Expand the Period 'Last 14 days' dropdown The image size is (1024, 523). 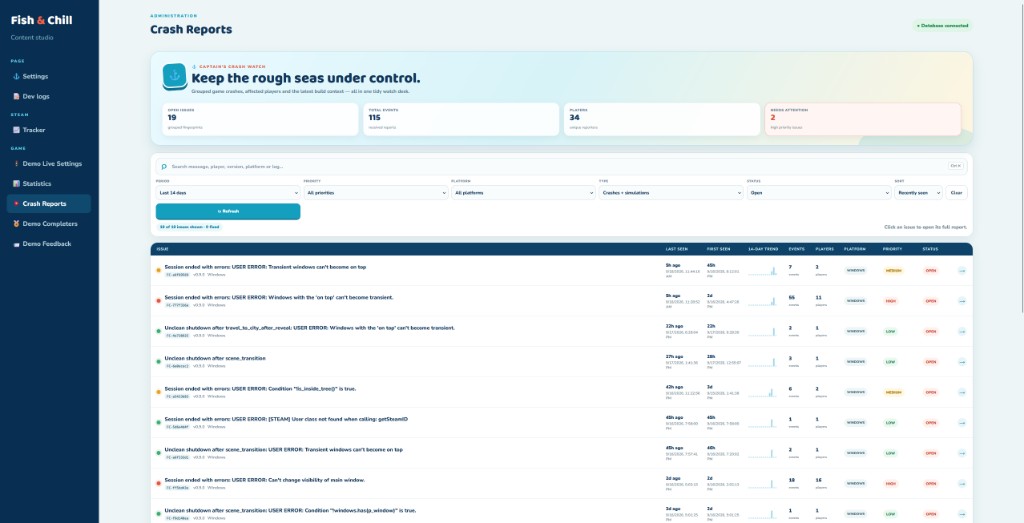pos(228,193)
